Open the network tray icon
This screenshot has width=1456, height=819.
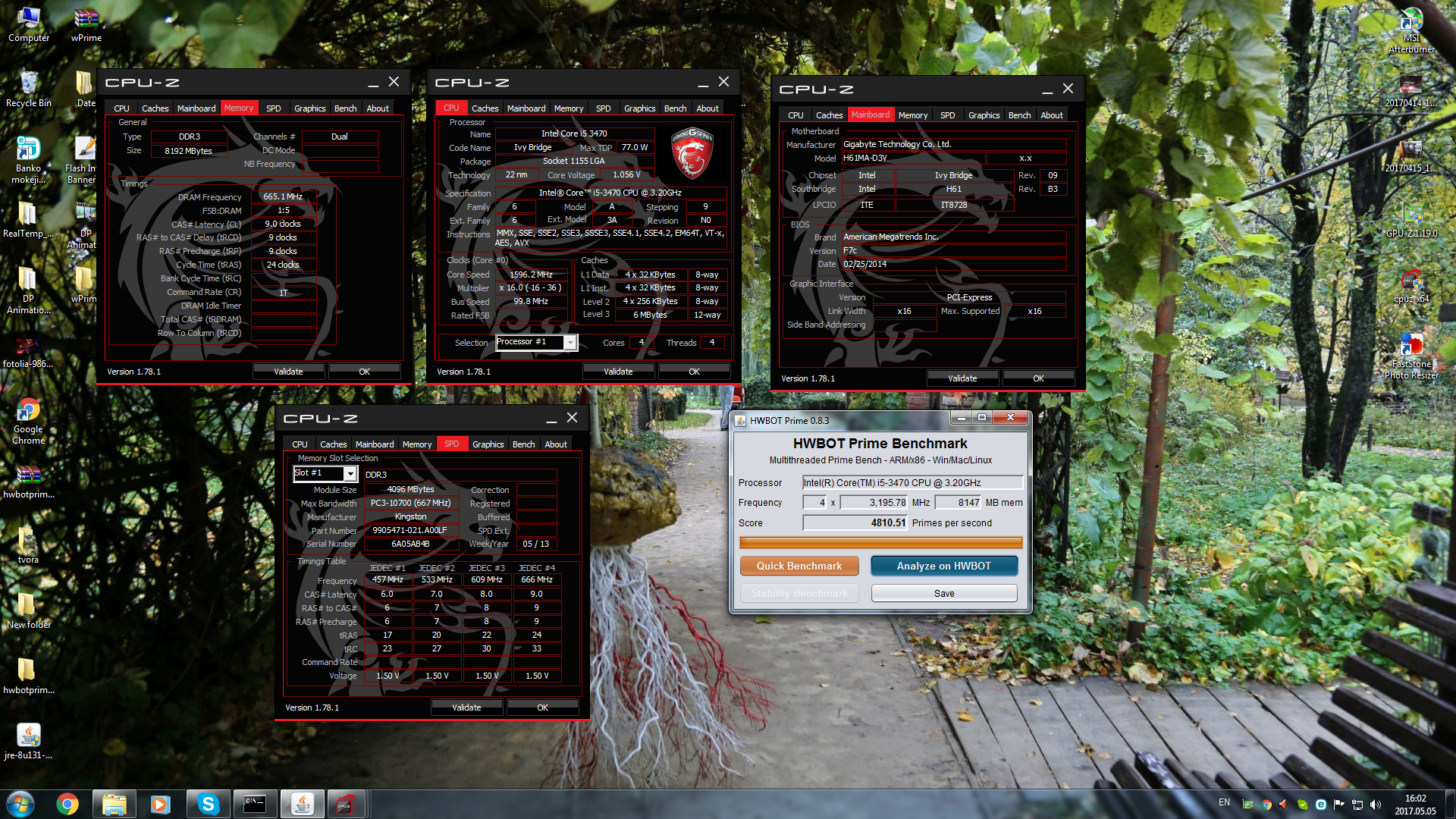coord(1357,805)
